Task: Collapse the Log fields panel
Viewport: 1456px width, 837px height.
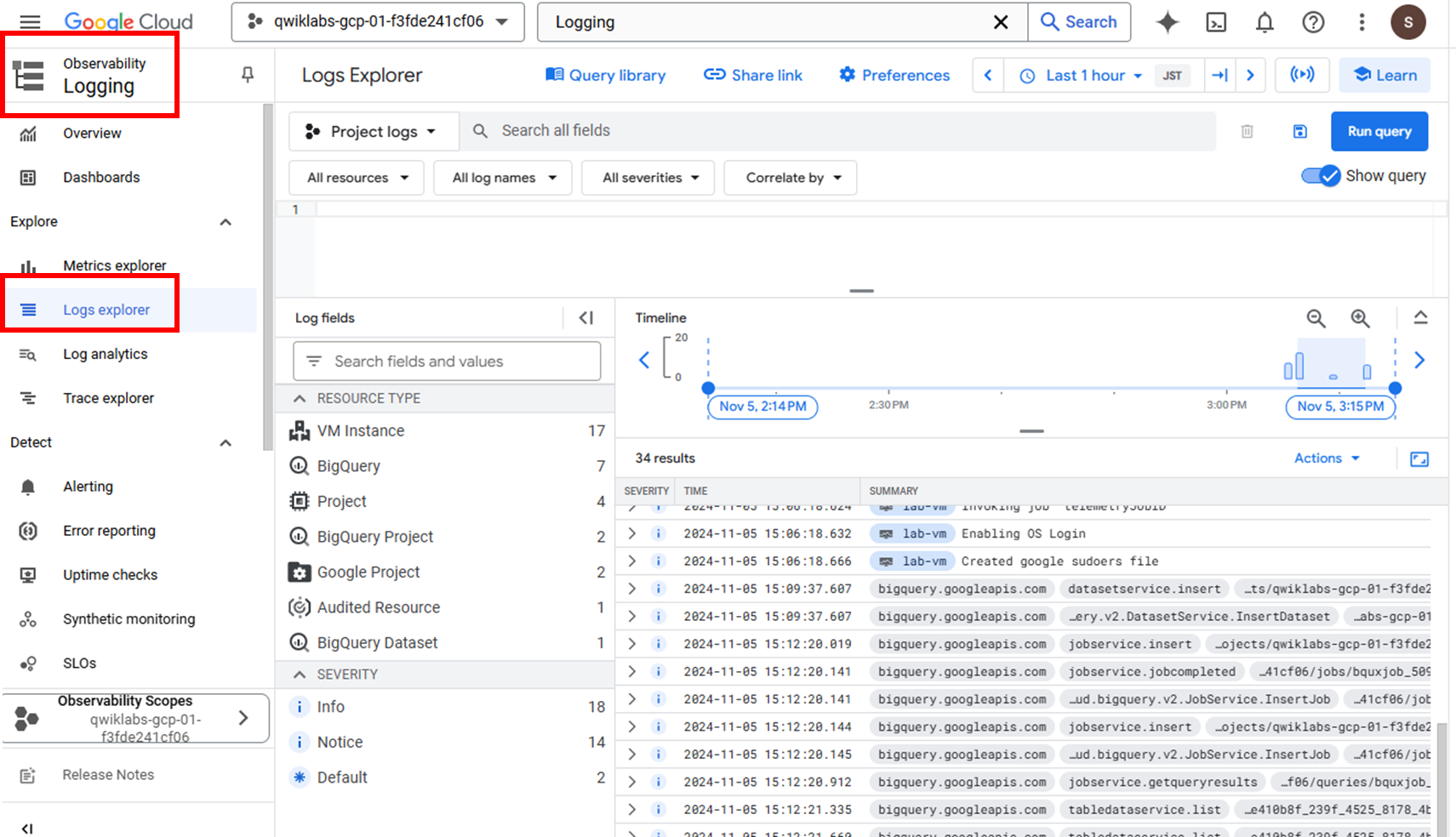Action: click(586, 317)
